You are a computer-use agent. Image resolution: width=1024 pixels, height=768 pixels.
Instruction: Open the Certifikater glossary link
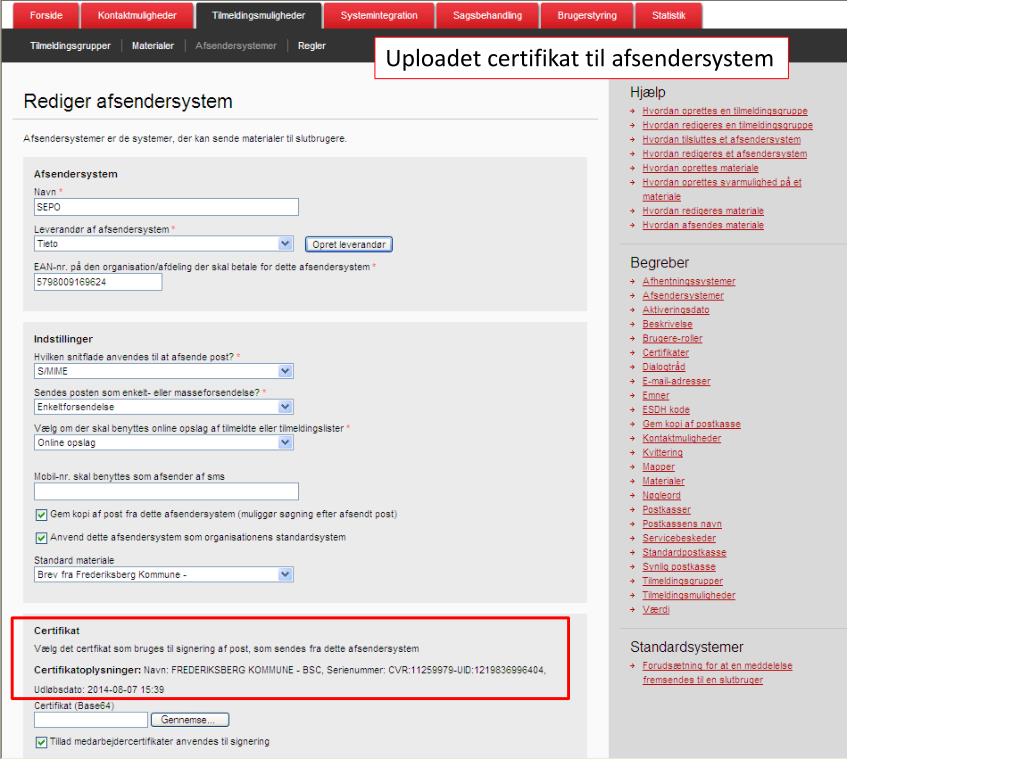pos(665,353)
